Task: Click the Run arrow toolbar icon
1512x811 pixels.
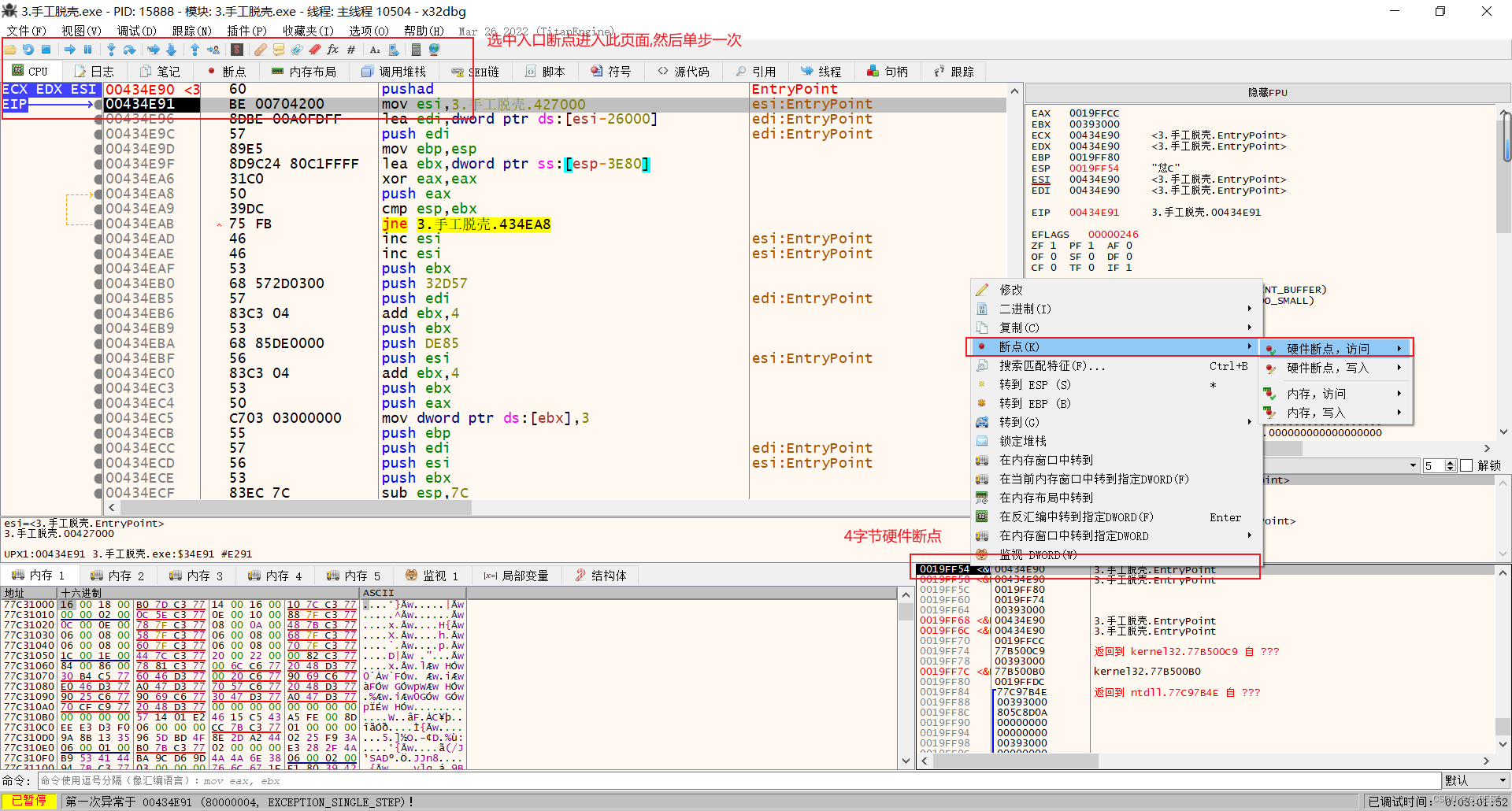Action: point(70,50)
